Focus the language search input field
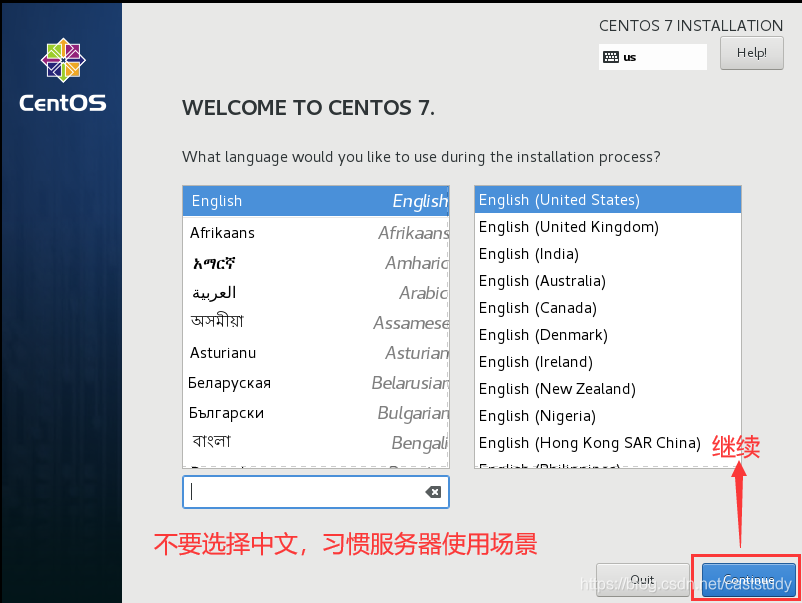This screenshot has height=603, width=802. (316, 492)
